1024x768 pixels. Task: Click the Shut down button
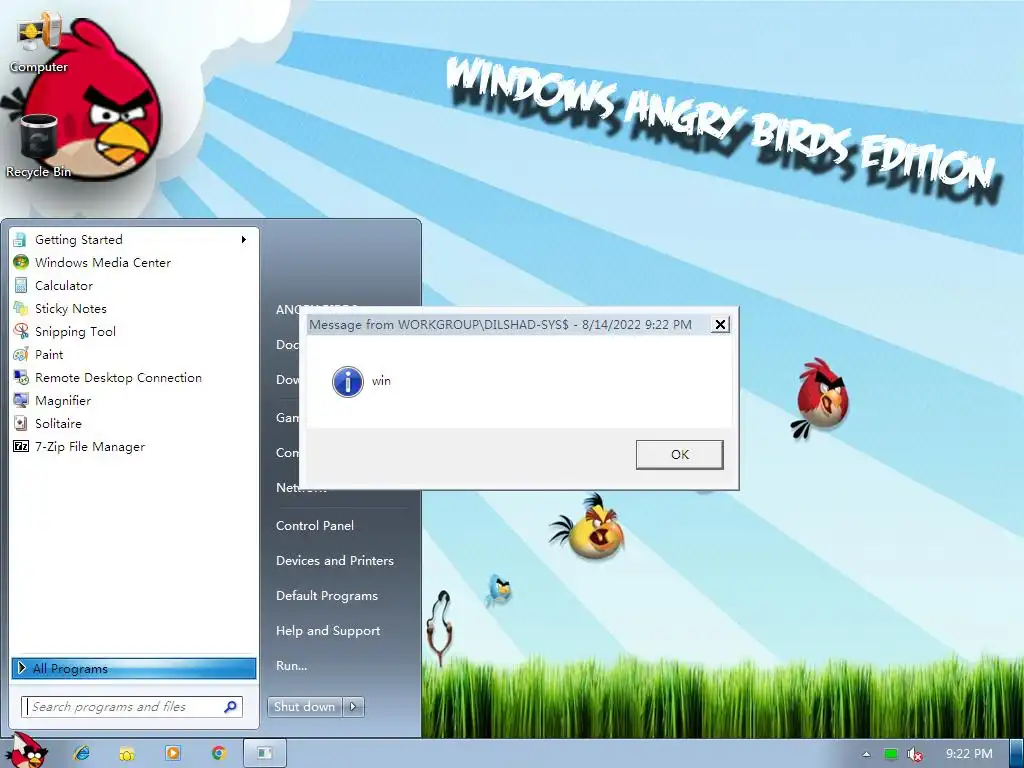pos(305,707)
